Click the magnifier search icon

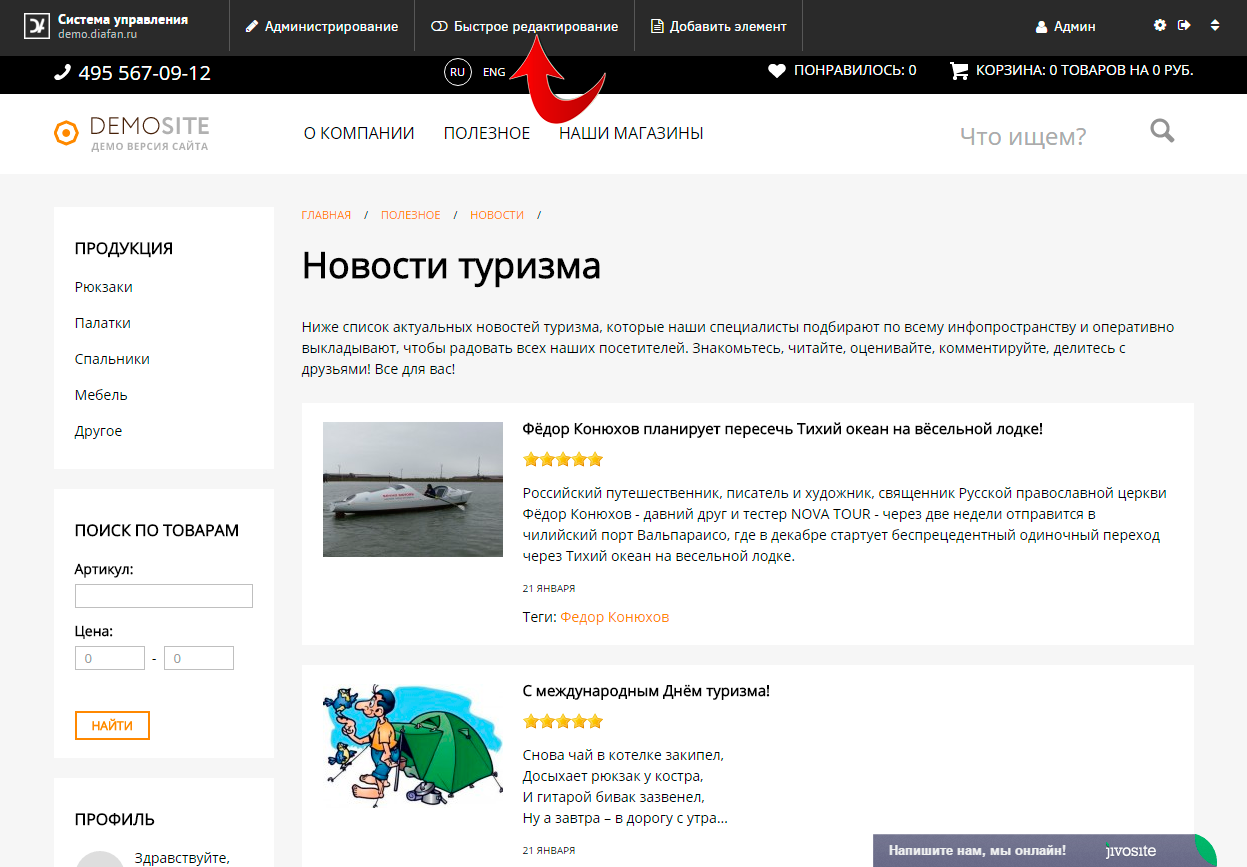click(1162, 131)
